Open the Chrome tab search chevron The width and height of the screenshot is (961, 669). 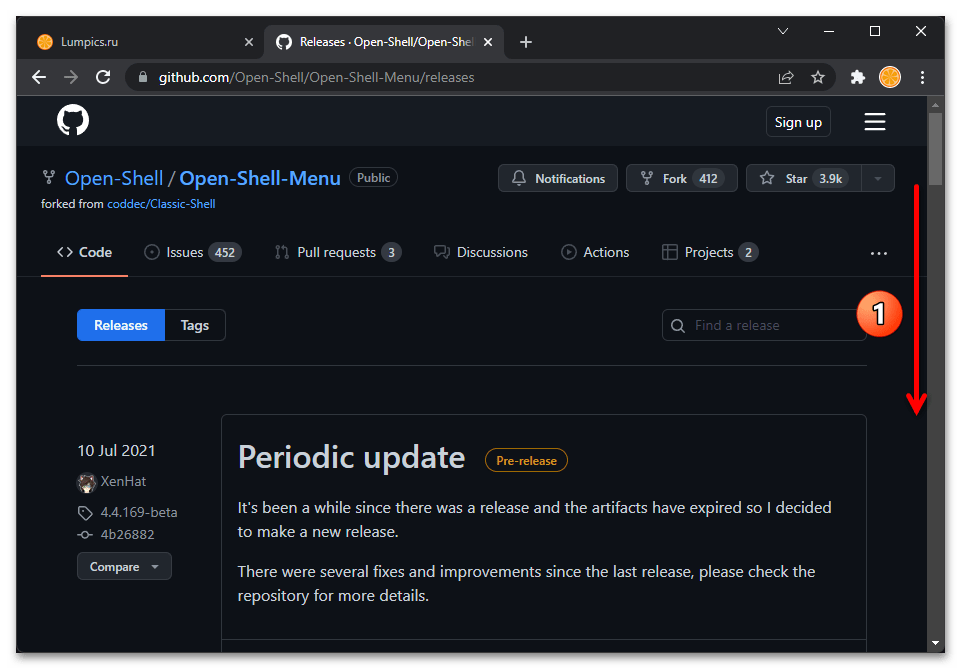(782, 32)
